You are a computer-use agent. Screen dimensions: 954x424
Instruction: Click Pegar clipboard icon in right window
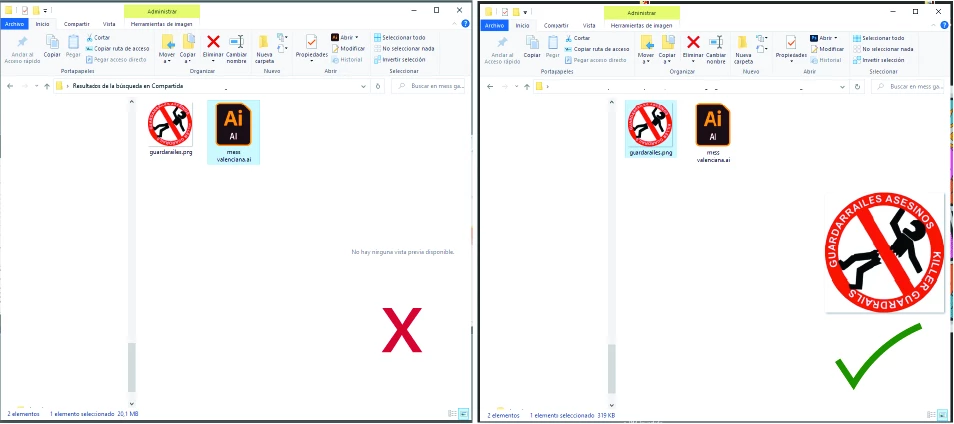552,42
